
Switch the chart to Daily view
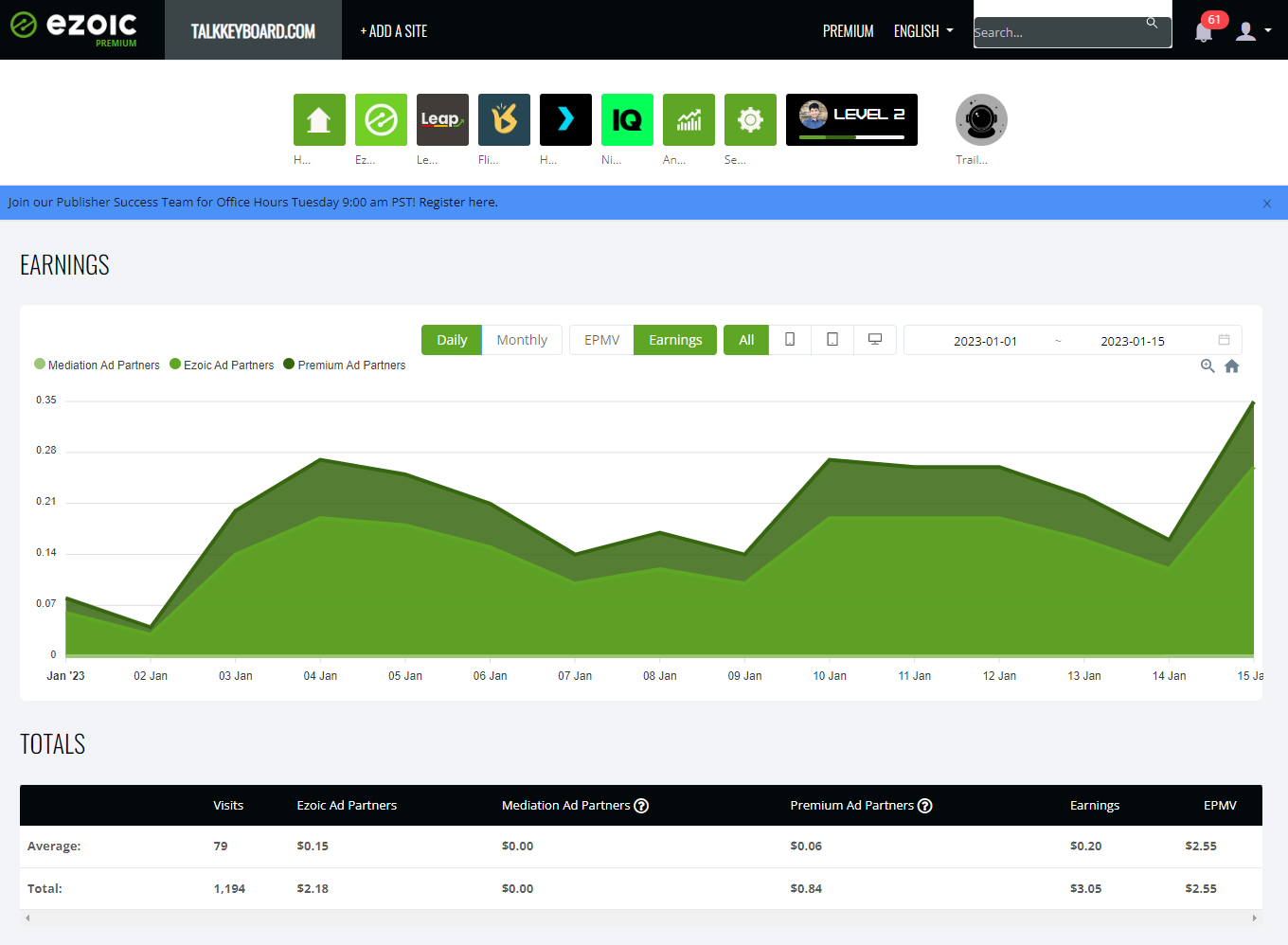tap(452, 340)
